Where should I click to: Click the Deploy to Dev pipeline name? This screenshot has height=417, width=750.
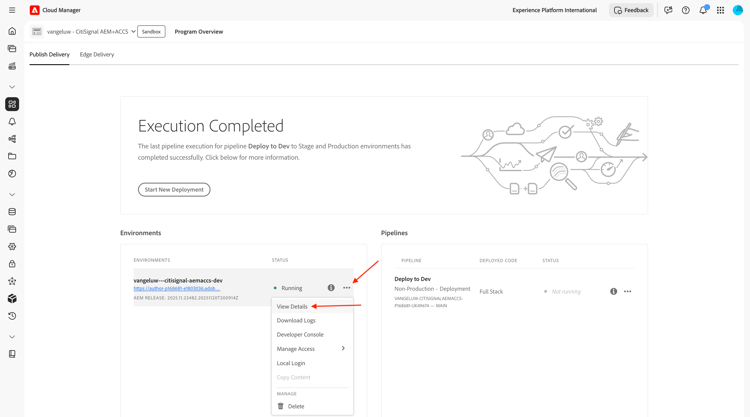click(412, 279)
